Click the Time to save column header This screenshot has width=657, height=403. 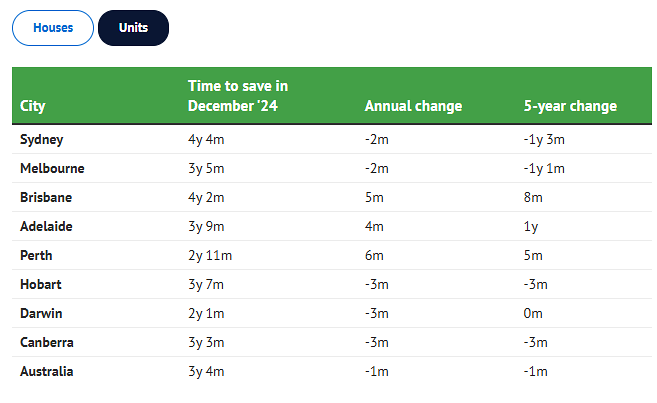tap(238, 96)
